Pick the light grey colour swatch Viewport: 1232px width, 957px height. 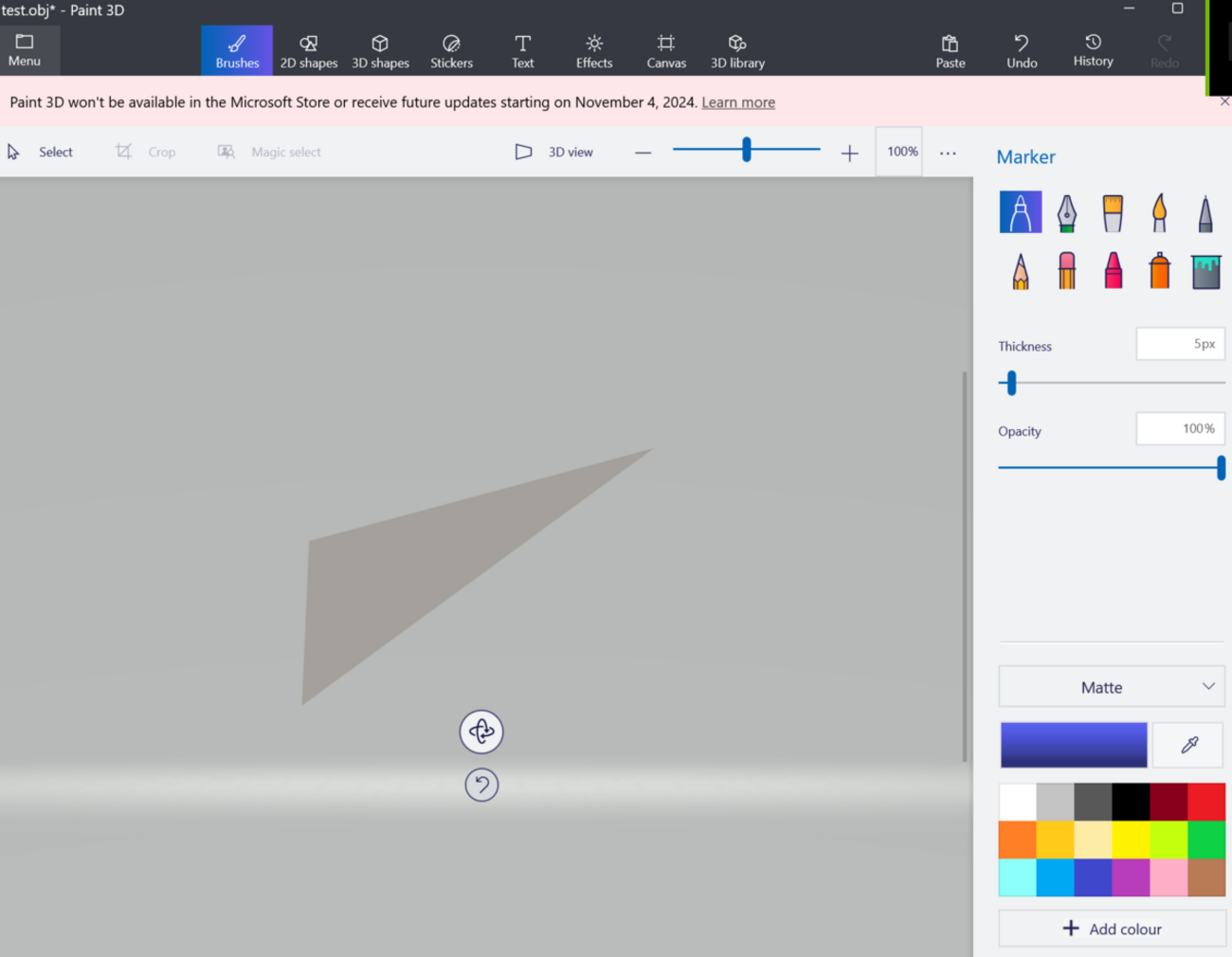point(1056,802)
